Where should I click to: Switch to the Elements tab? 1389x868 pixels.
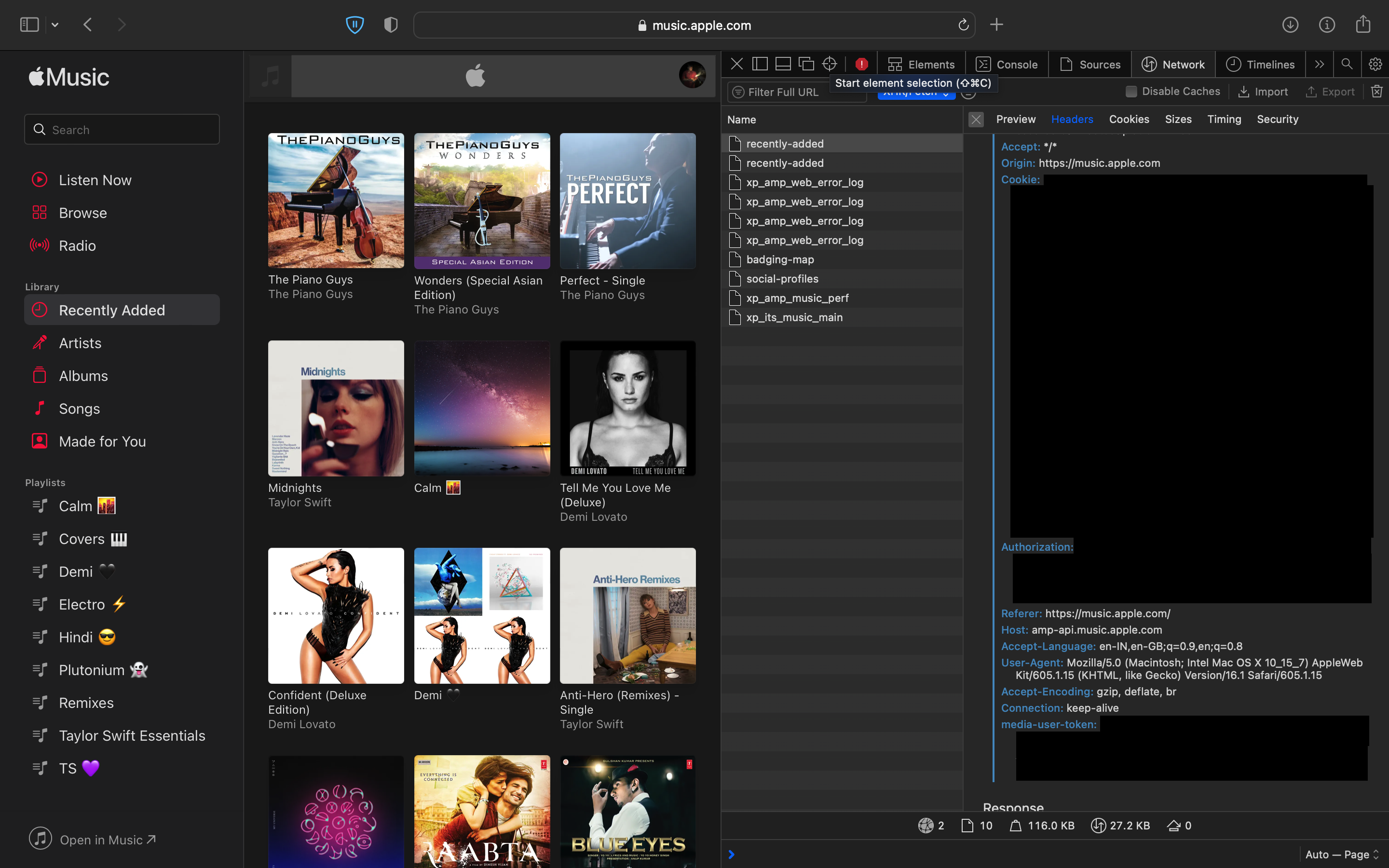pos(921,64)
